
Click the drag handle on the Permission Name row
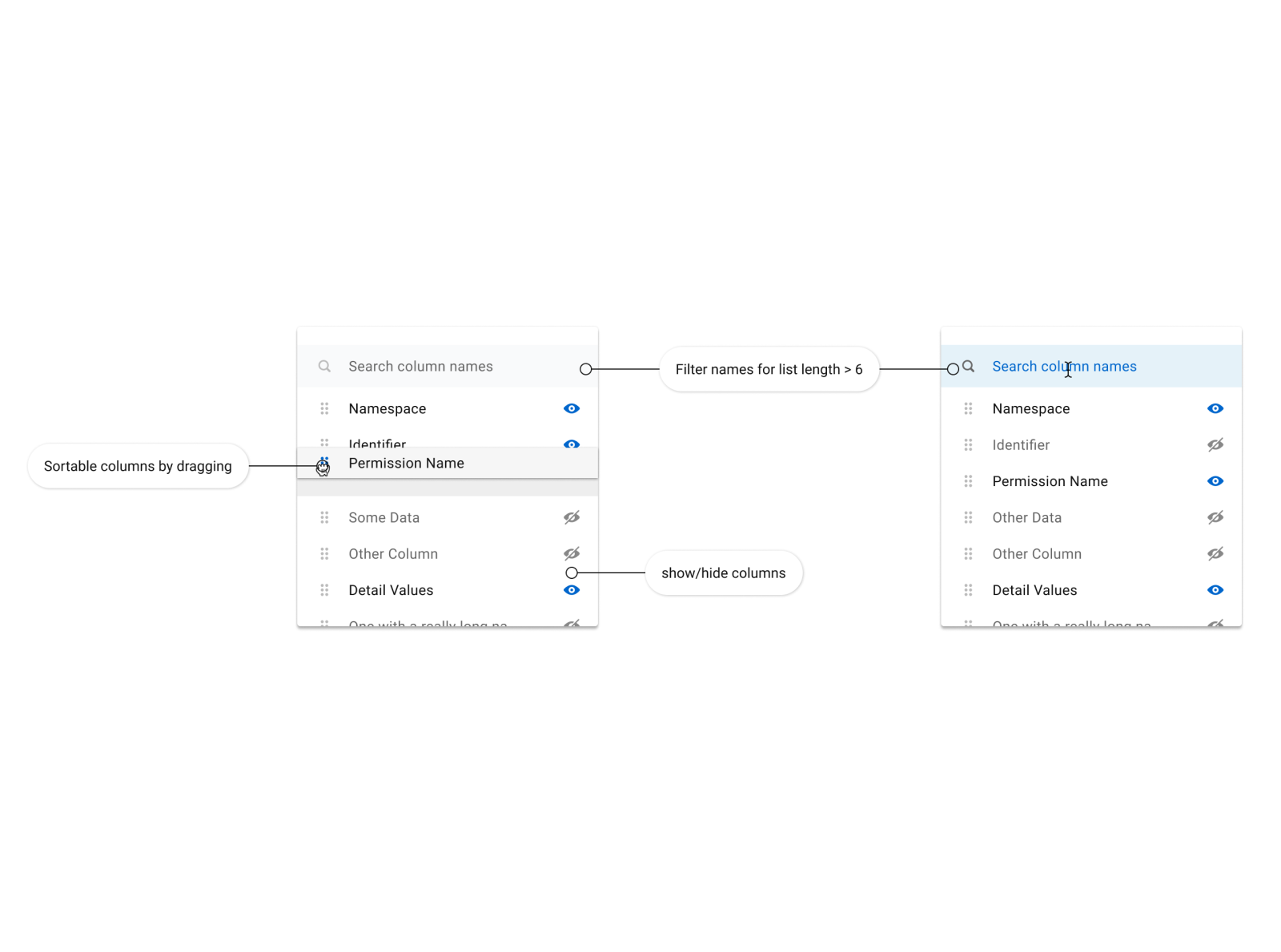(x=323, y=463)
